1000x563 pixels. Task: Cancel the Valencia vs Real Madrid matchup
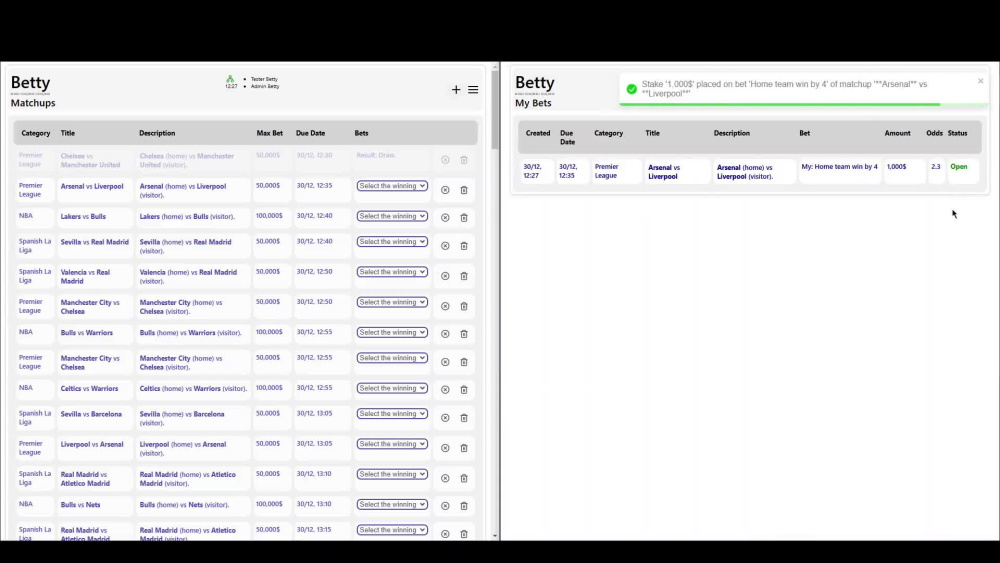pos(445,276)
